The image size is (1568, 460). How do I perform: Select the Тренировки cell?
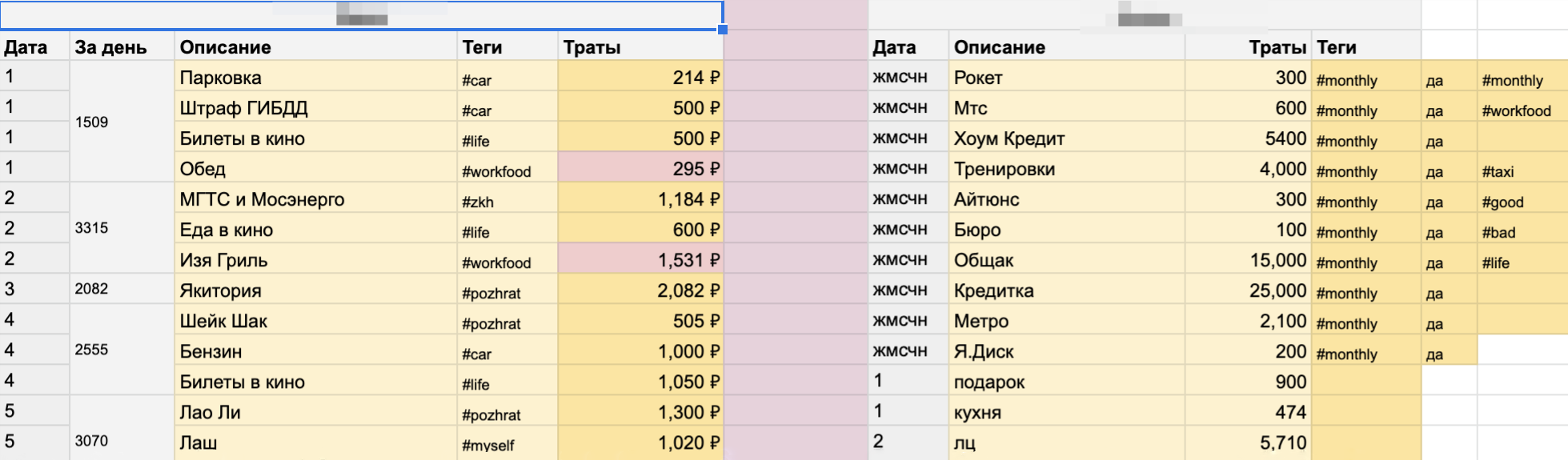[x=1067, y=168]
